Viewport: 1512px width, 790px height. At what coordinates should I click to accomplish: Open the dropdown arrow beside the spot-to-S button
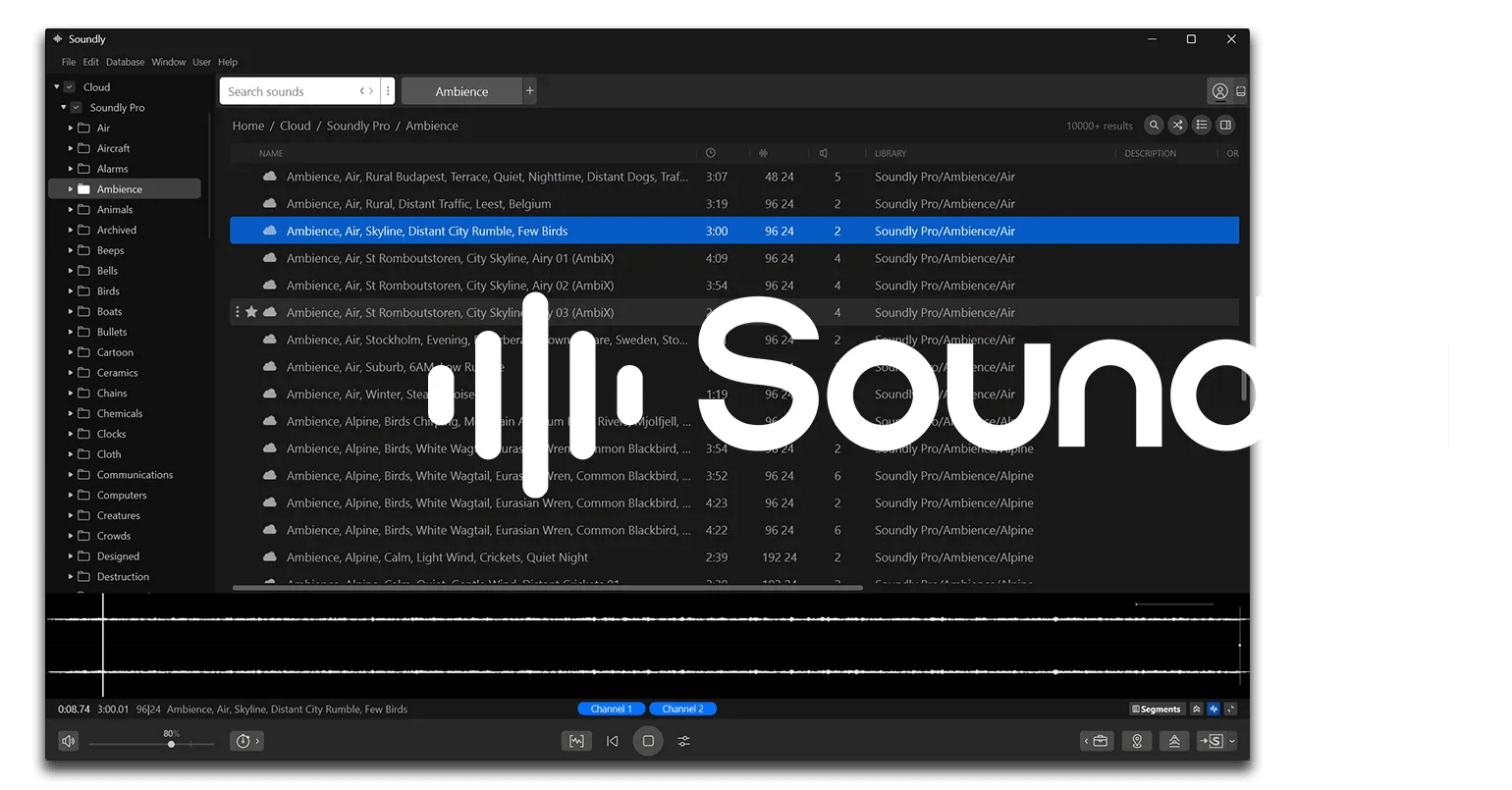[x=1232, y=741]
